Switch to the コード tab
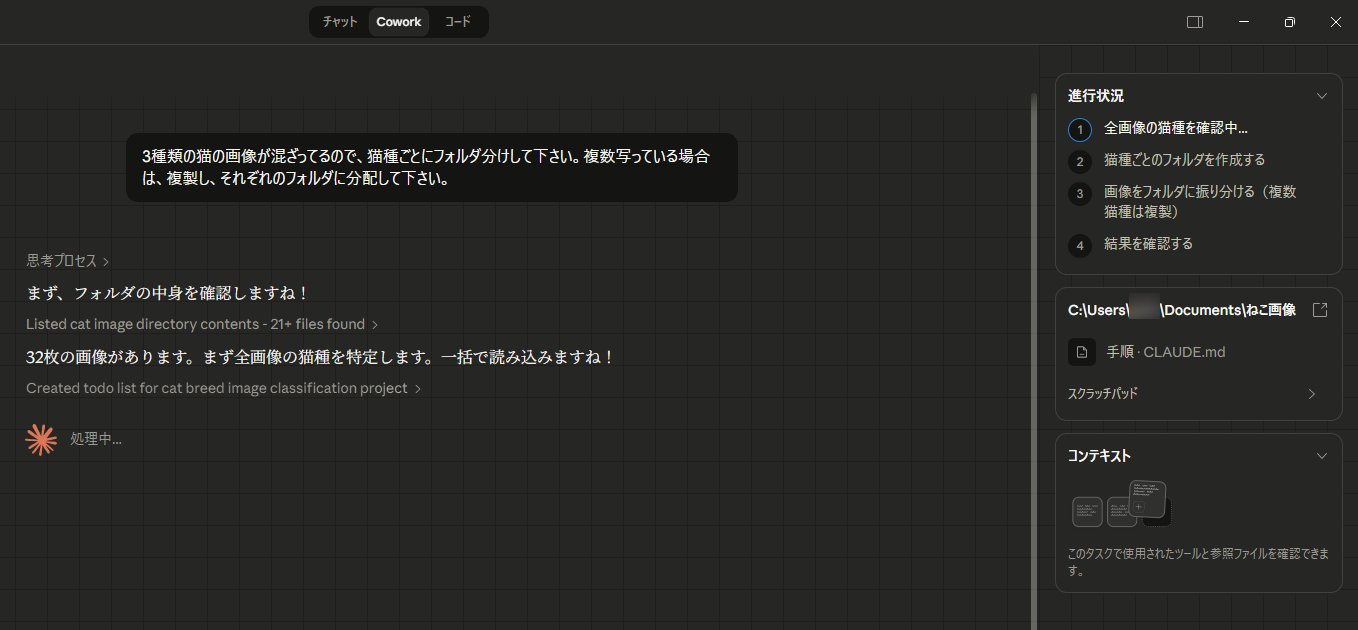1358x630 pixels. click(457, 22)
